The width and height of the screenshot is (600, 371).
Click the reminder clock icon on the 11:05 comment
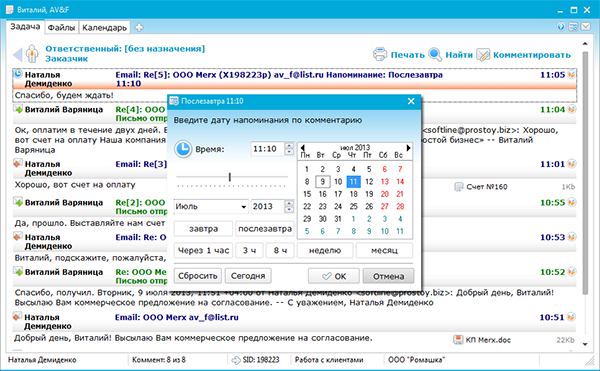pos(18,74)
